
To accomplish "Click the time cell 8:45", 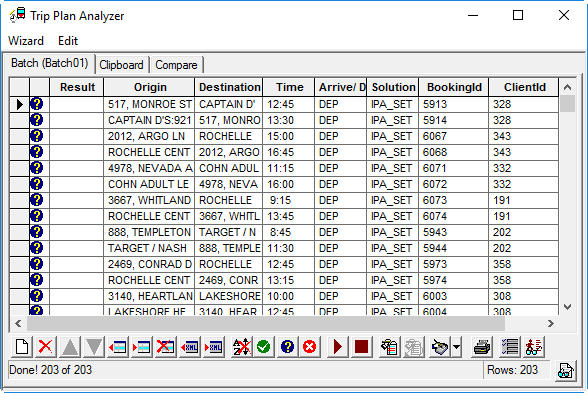I will (289, 232).
